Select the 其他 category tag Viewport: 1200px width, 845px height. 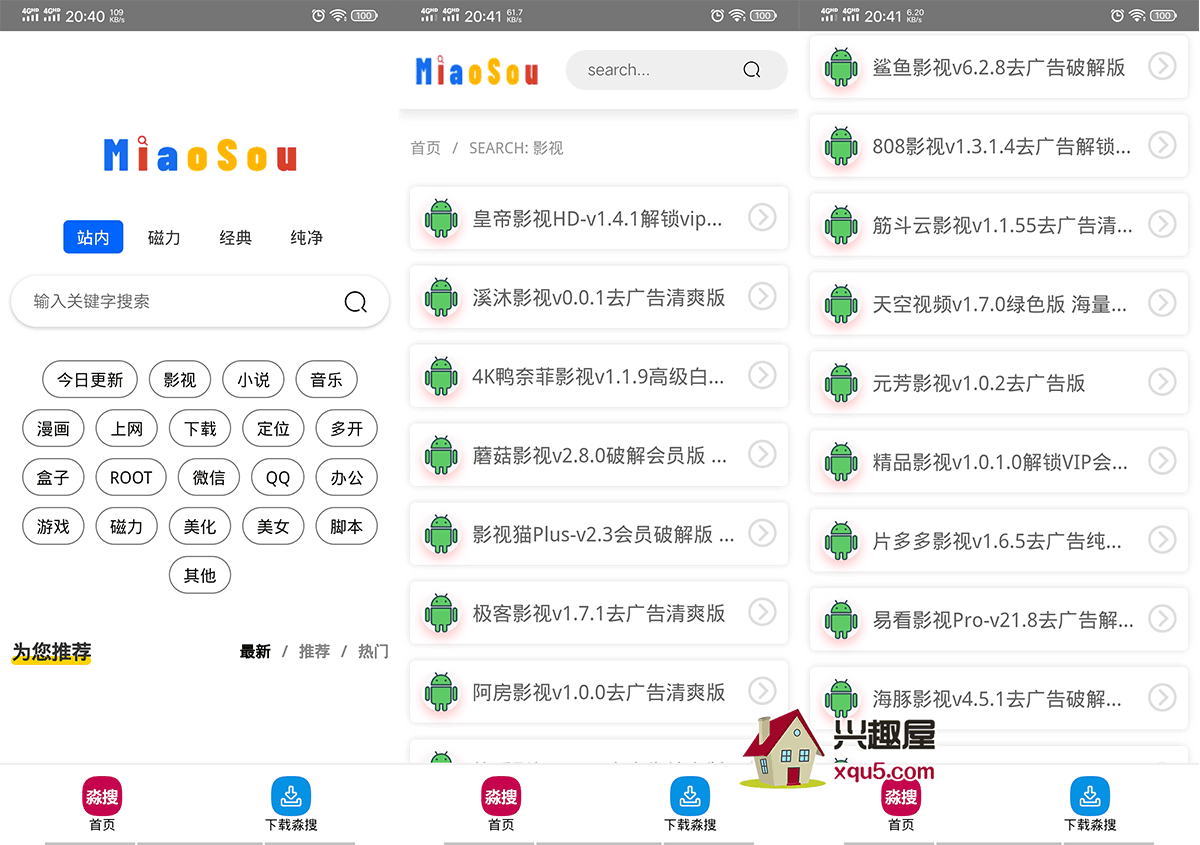(200, 576)
